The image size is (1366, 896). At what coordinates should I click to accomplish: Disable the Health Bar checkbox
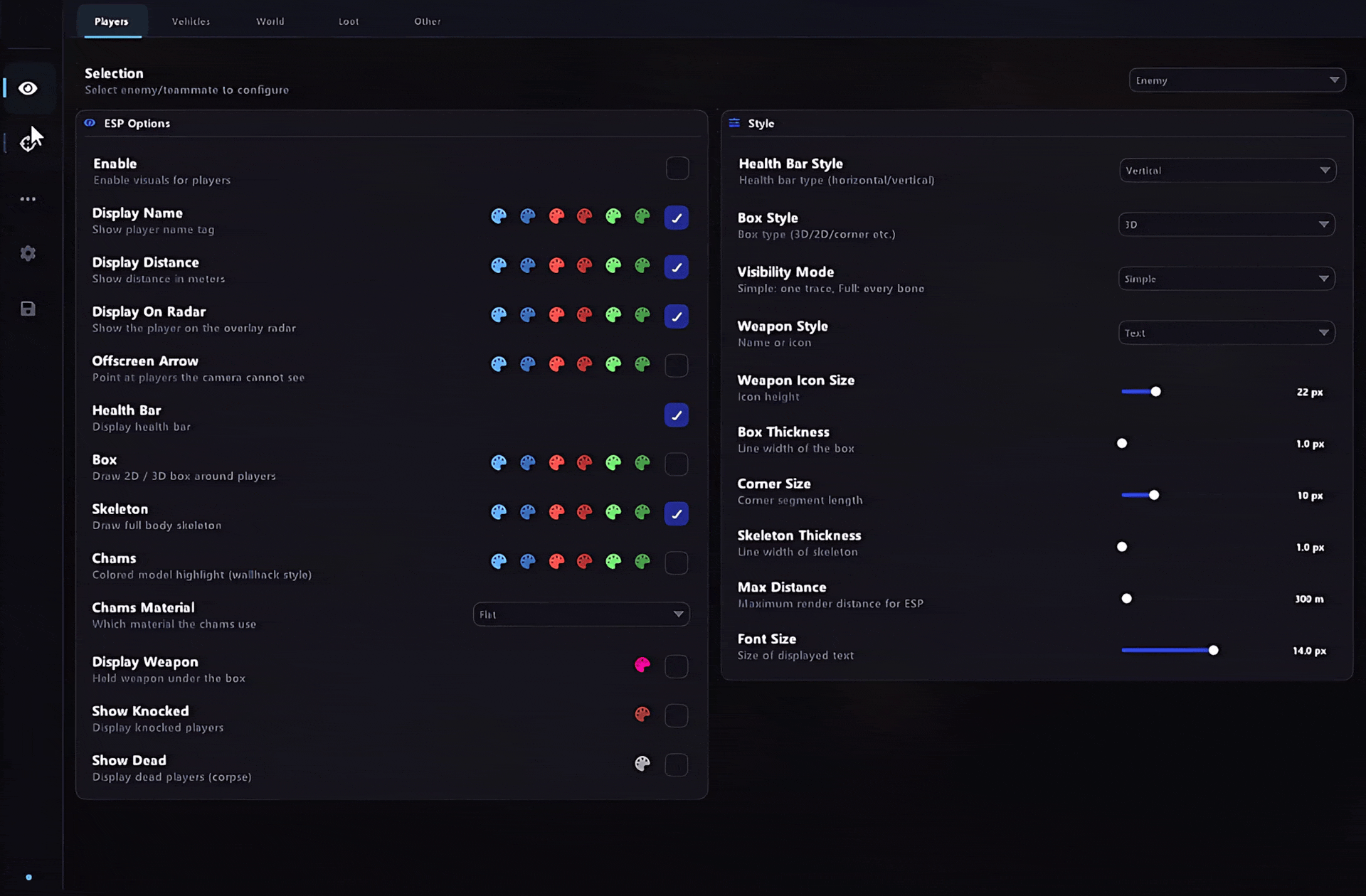point(677,415)
